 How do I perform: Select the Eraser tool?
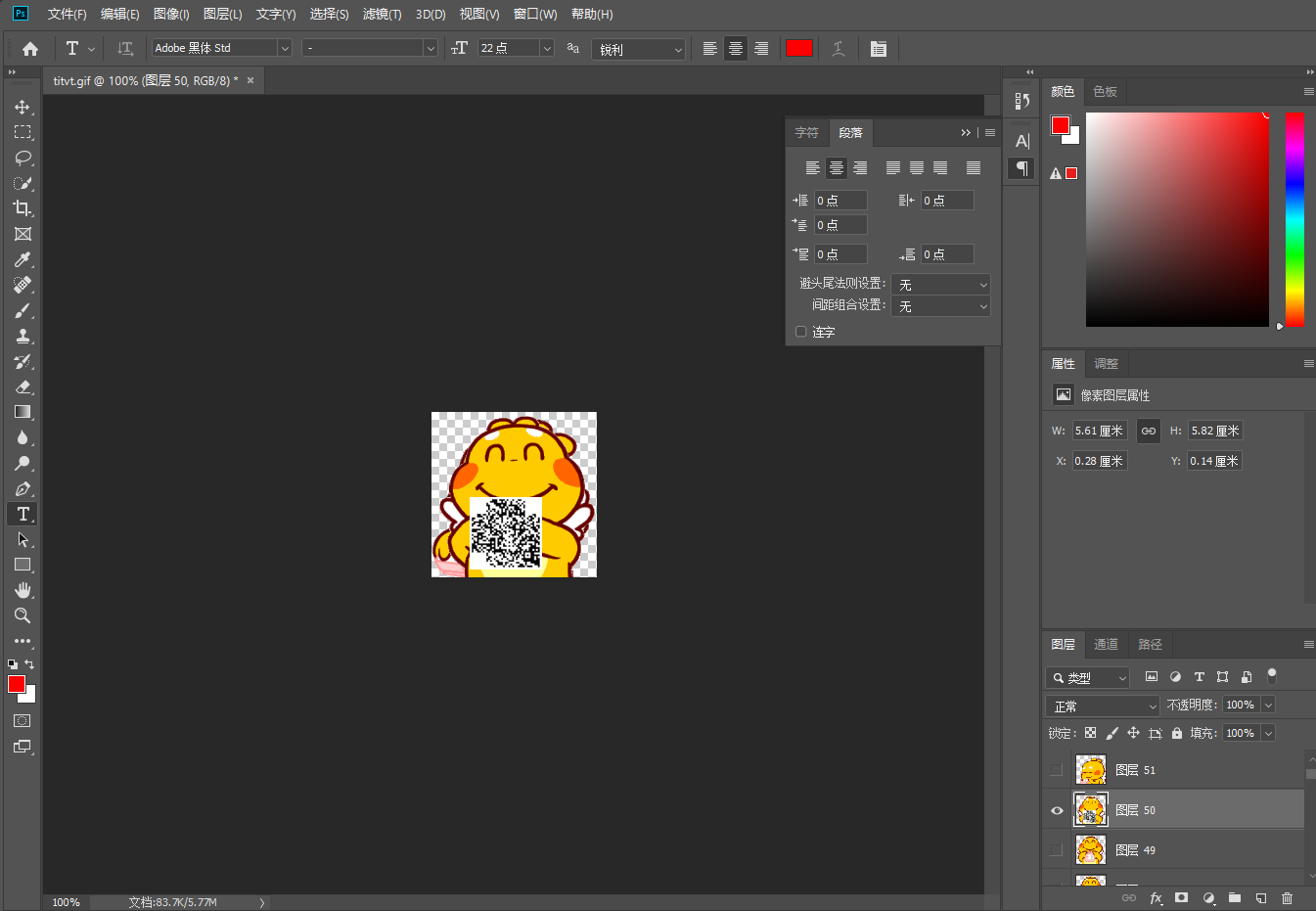coord(23,387)
